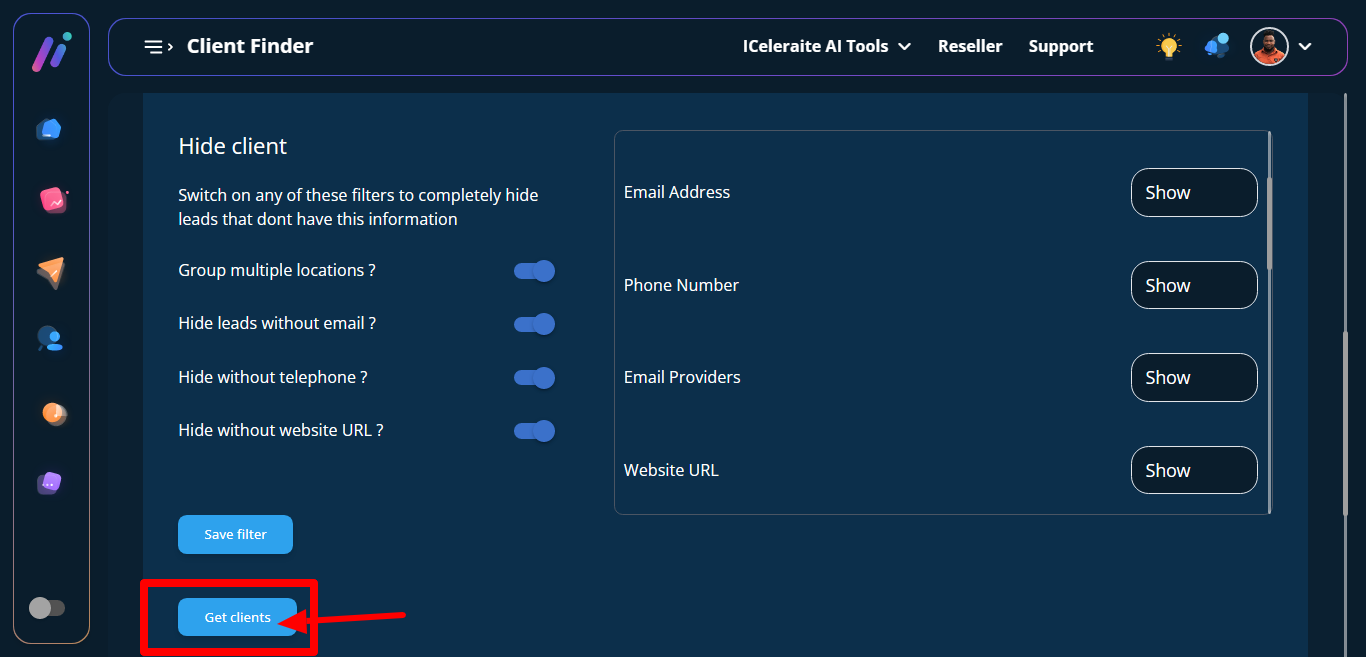The width and height of the screenshot is (1366, 657).
Task: Open the Reseller menu item
Action: (x=969, y=46)
